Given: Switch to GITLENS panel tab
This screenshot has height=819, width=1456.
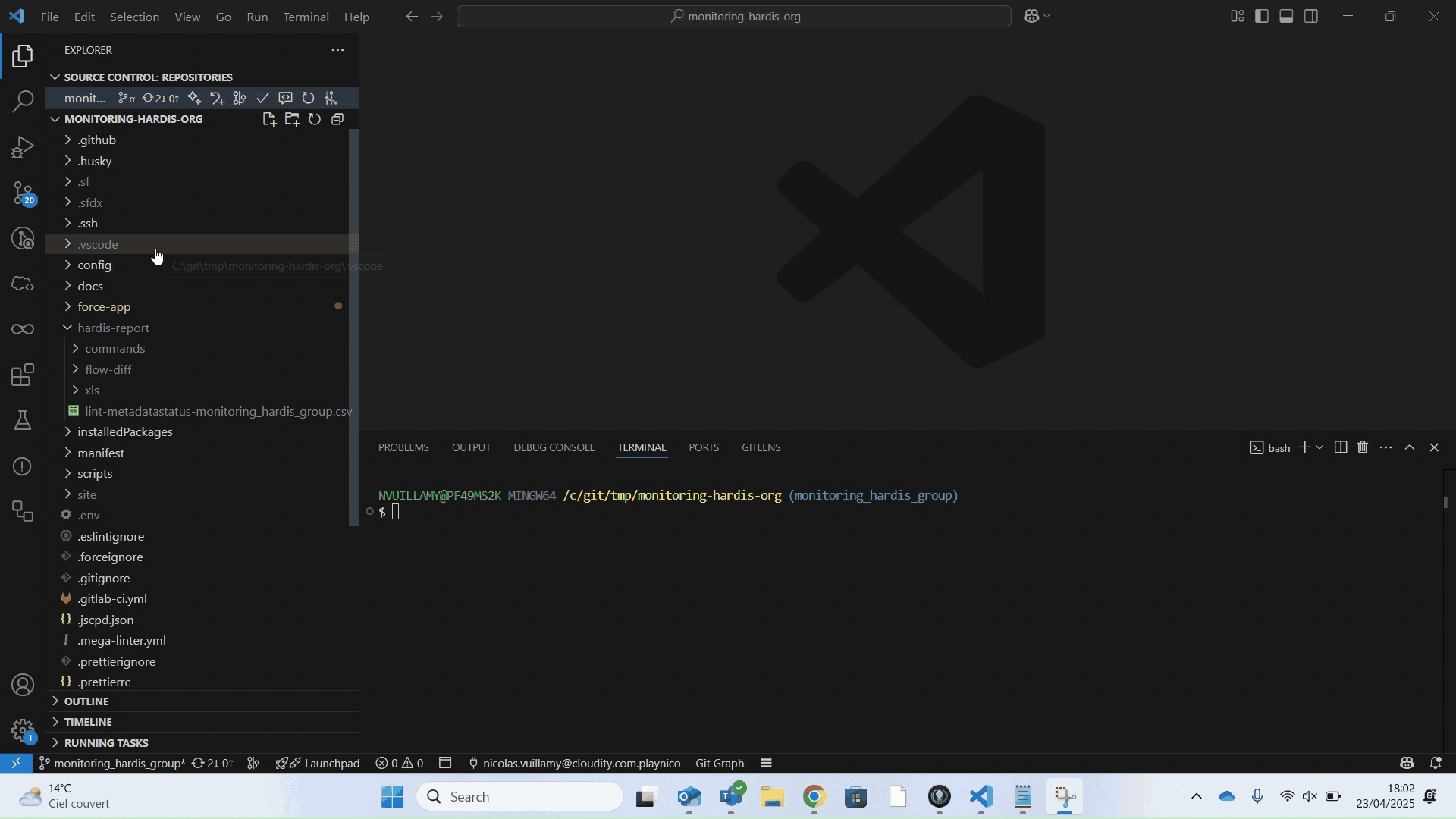Looking at the screenshot, I should point(761,447).
